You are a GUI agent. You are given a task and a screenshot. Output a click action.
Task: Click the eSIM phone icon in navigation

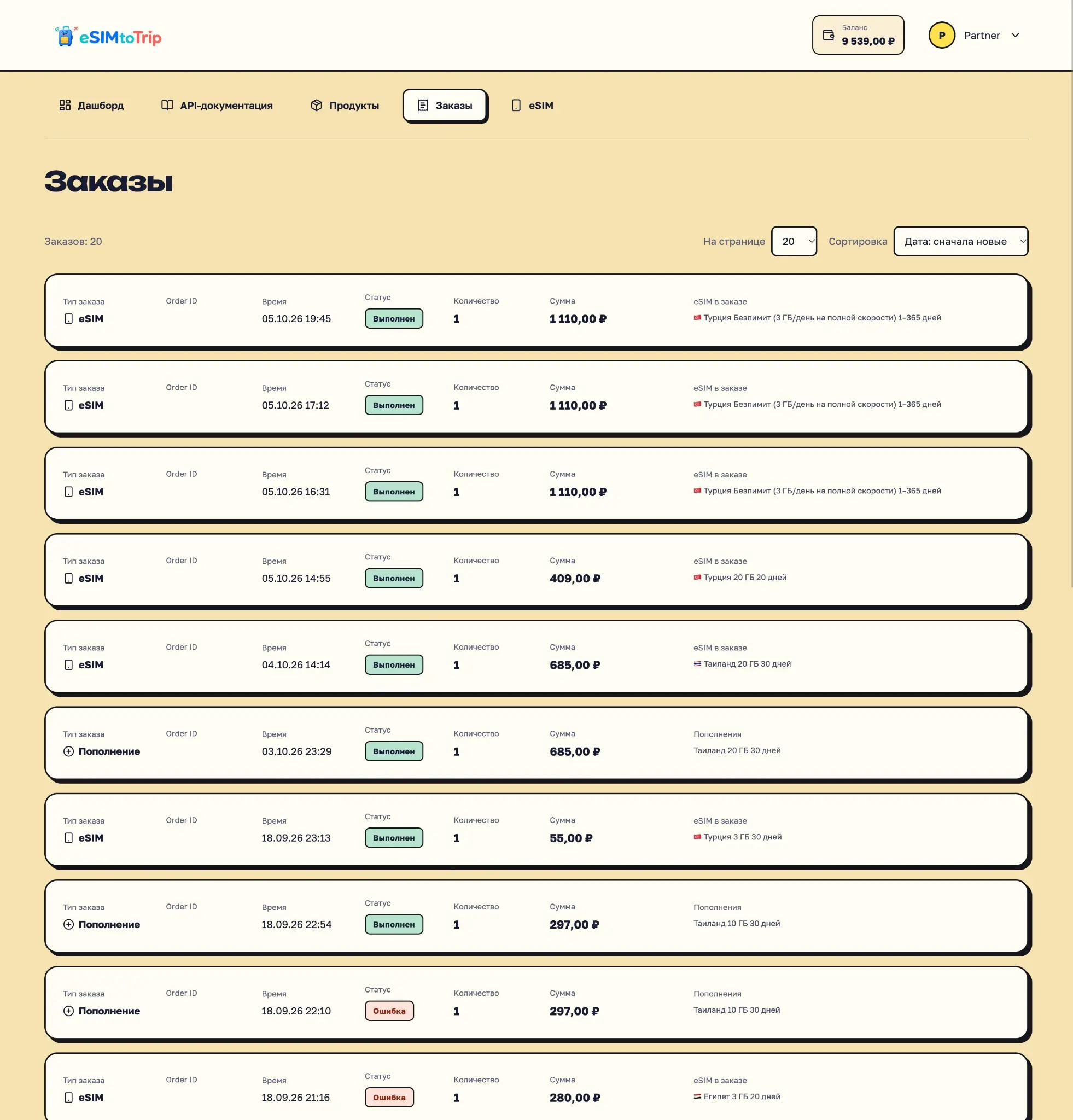[x=516, y=105]
